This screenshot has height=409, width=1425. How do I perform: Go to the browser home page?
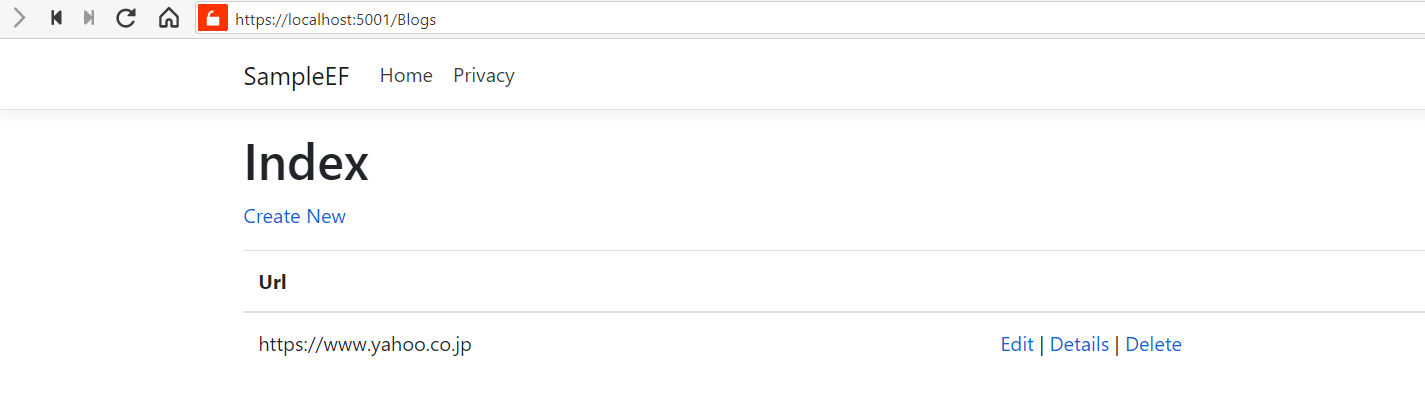pos(169,18)
